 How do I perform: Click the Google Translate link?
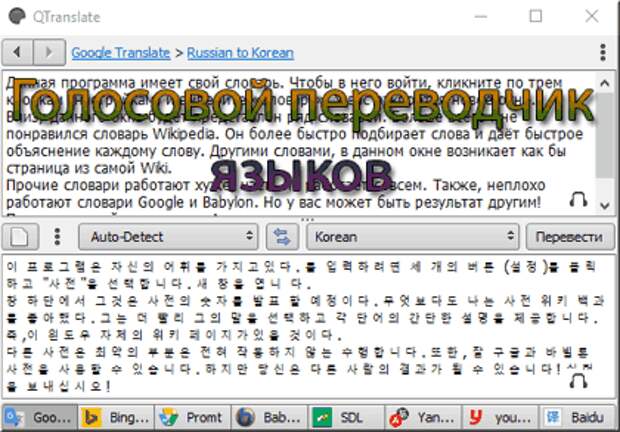[x=120, y=52]
